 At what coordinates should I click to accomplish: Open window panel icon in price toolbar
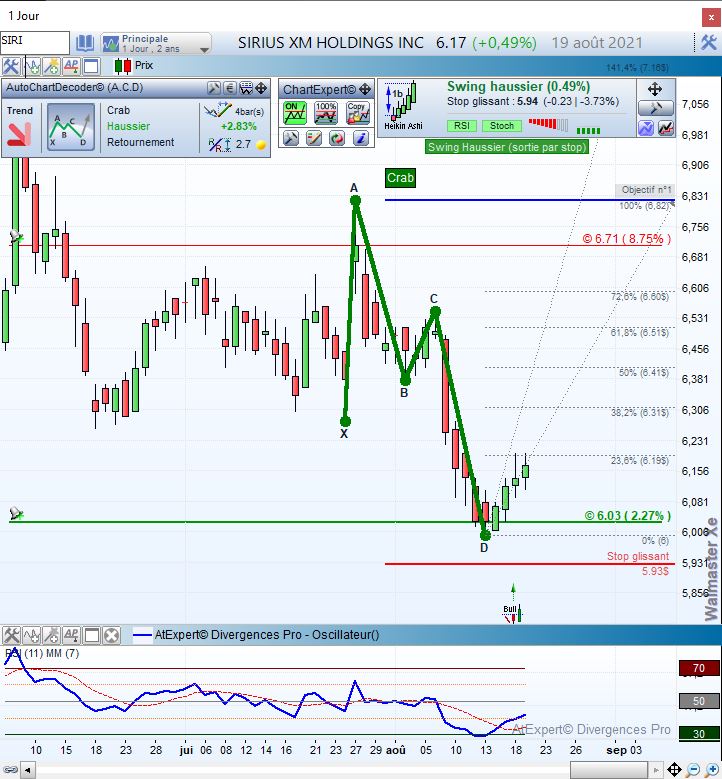[91, 66]
